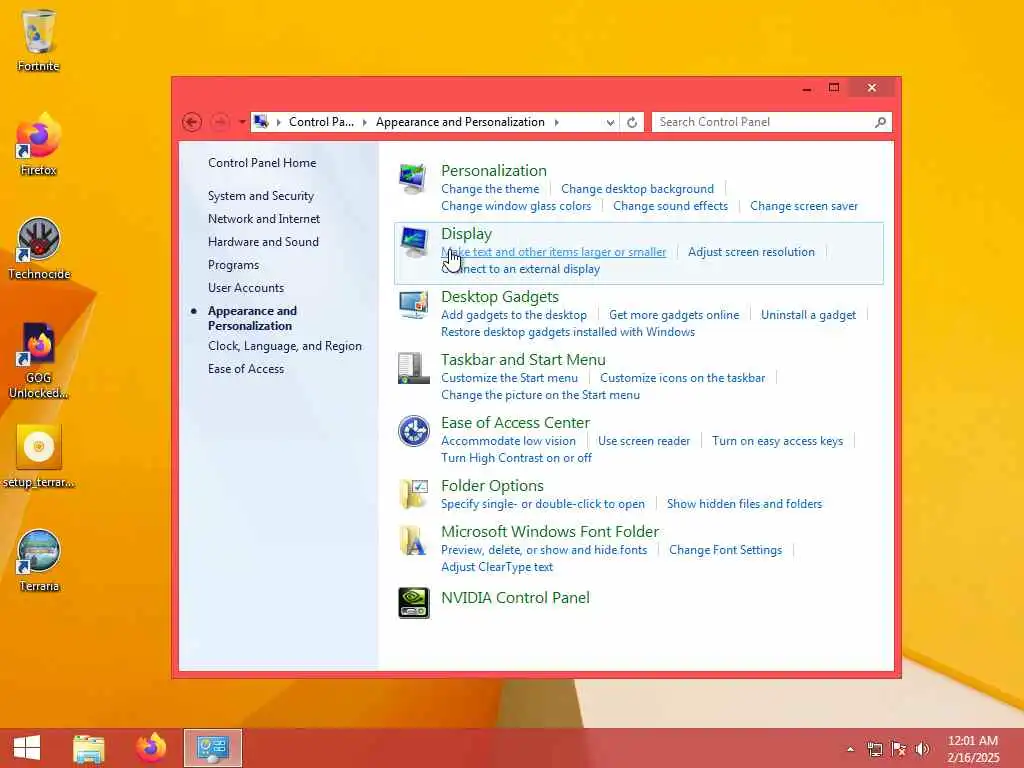The image size is (1024, 768).
Task: Expand the arrow after Appearance and Personalization breadcrumb
Action: tap(556, 122)
